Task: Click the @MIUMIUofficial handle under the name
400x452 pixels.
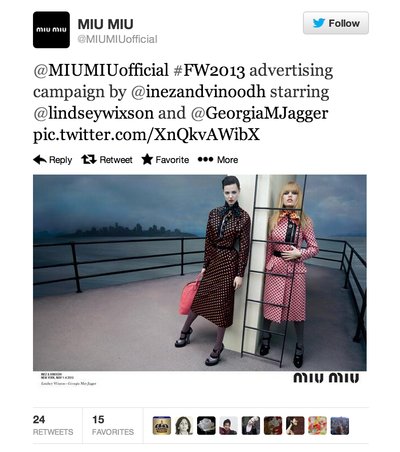Action: pos(117,39)
